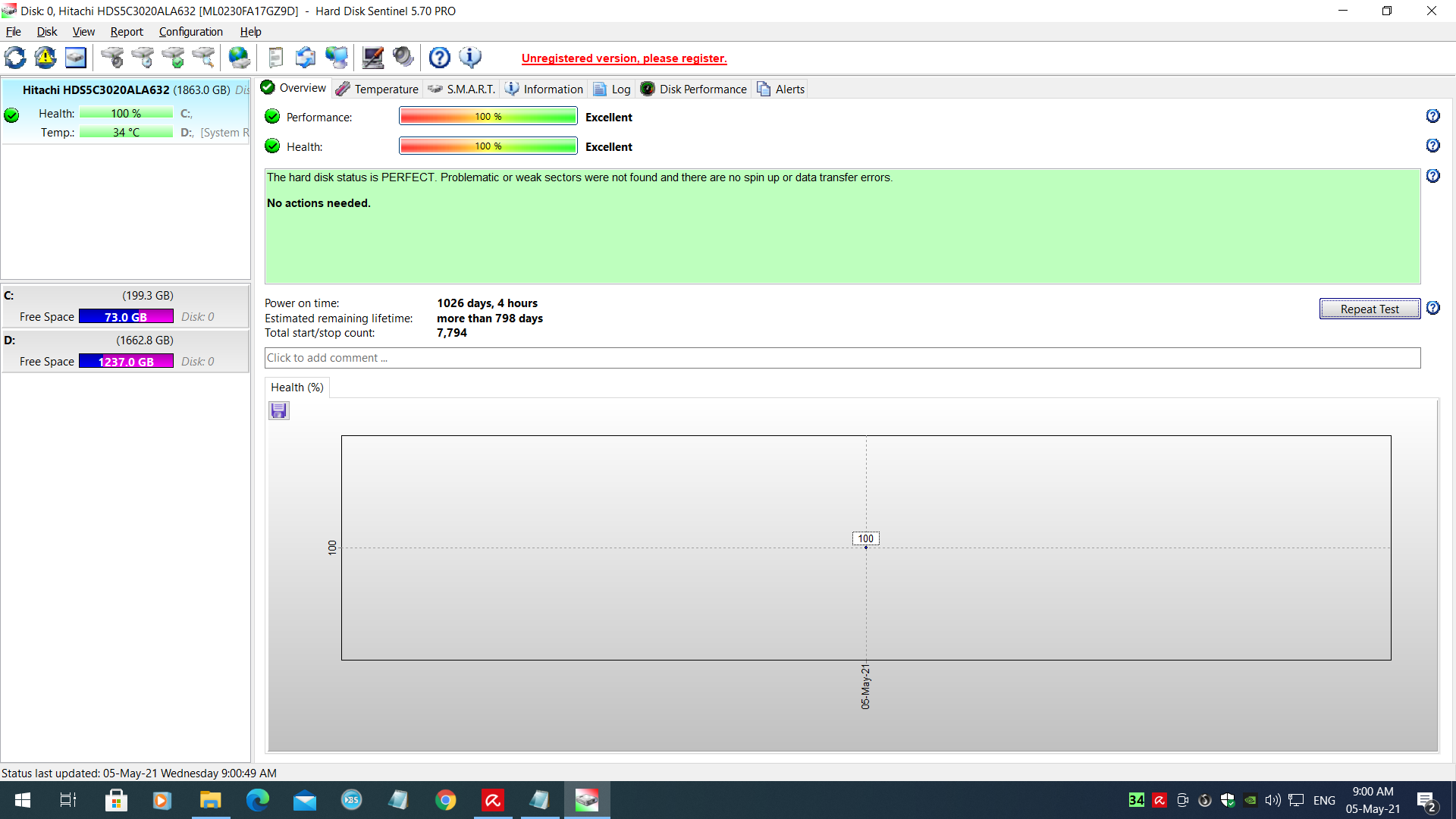Click the add comment input field
Viewport: 1456px width, 819px height.
click(x=842, y=358)
